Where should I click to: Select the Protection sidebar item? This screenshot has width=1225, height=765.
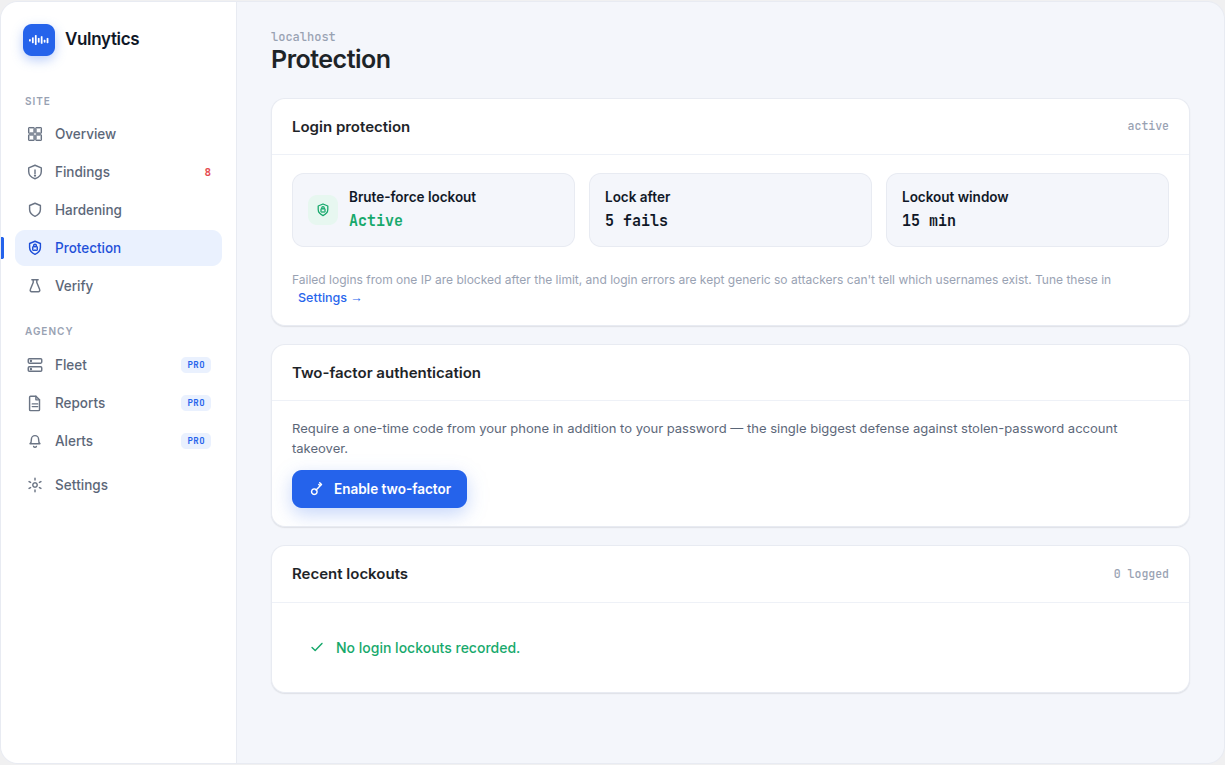tap(118, 248)
